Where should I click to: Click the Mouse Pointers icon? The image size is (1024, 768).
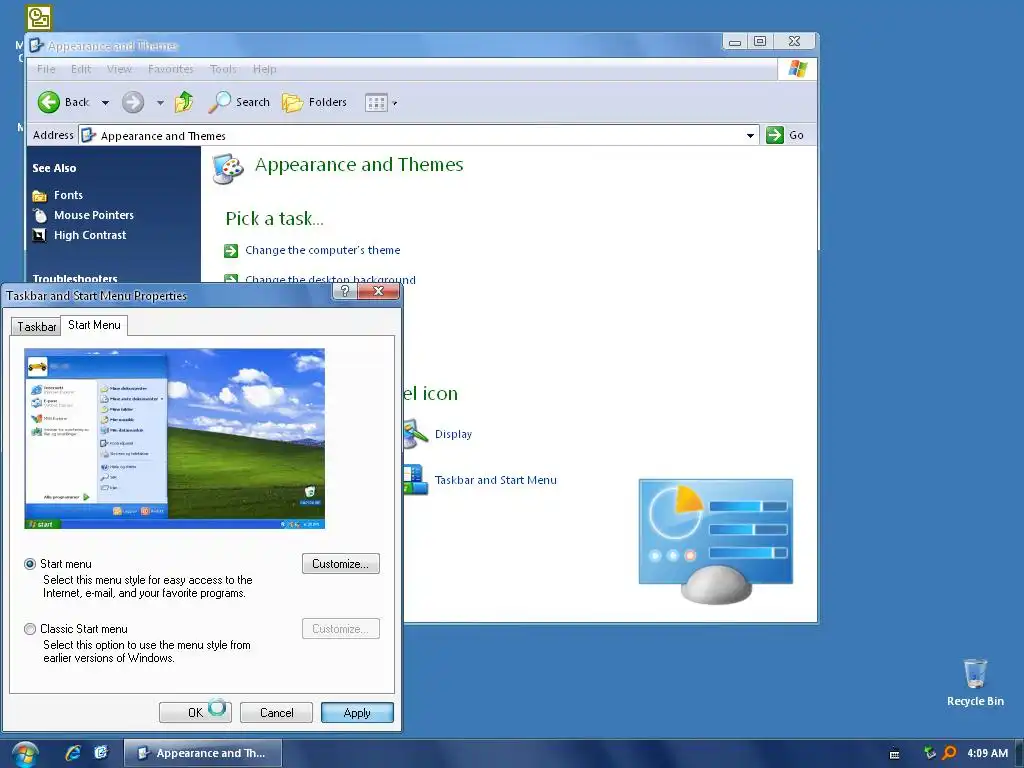click(x=40, y=216)
